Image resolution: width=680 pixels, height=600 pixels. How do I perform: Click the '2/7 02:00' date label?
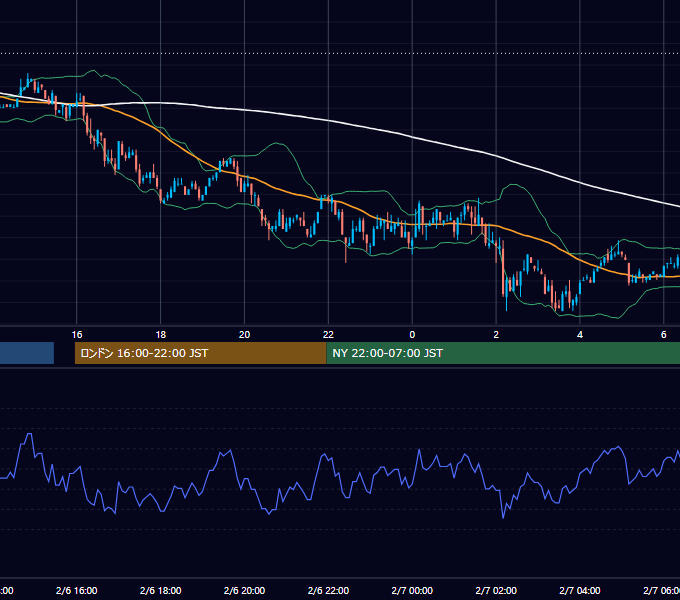[x=496, y=590]
